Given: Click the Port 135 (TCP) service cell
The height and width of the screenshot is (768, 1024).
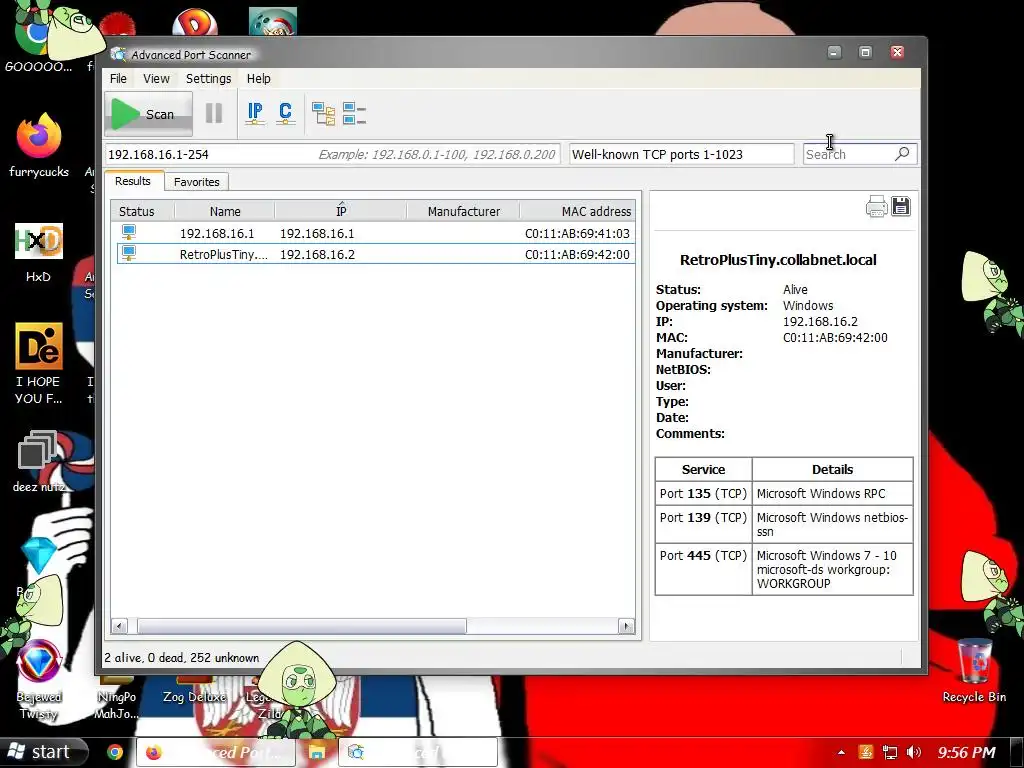Looking at the screenshot, I should pyautogui.click(x=703, y=493).
